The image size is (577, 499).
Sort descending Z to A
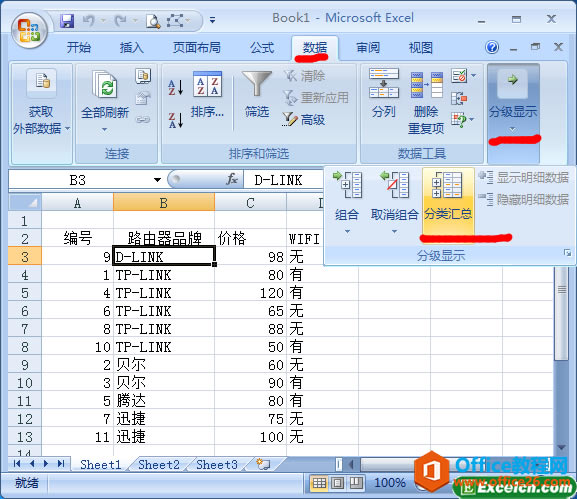coord(176,120)
